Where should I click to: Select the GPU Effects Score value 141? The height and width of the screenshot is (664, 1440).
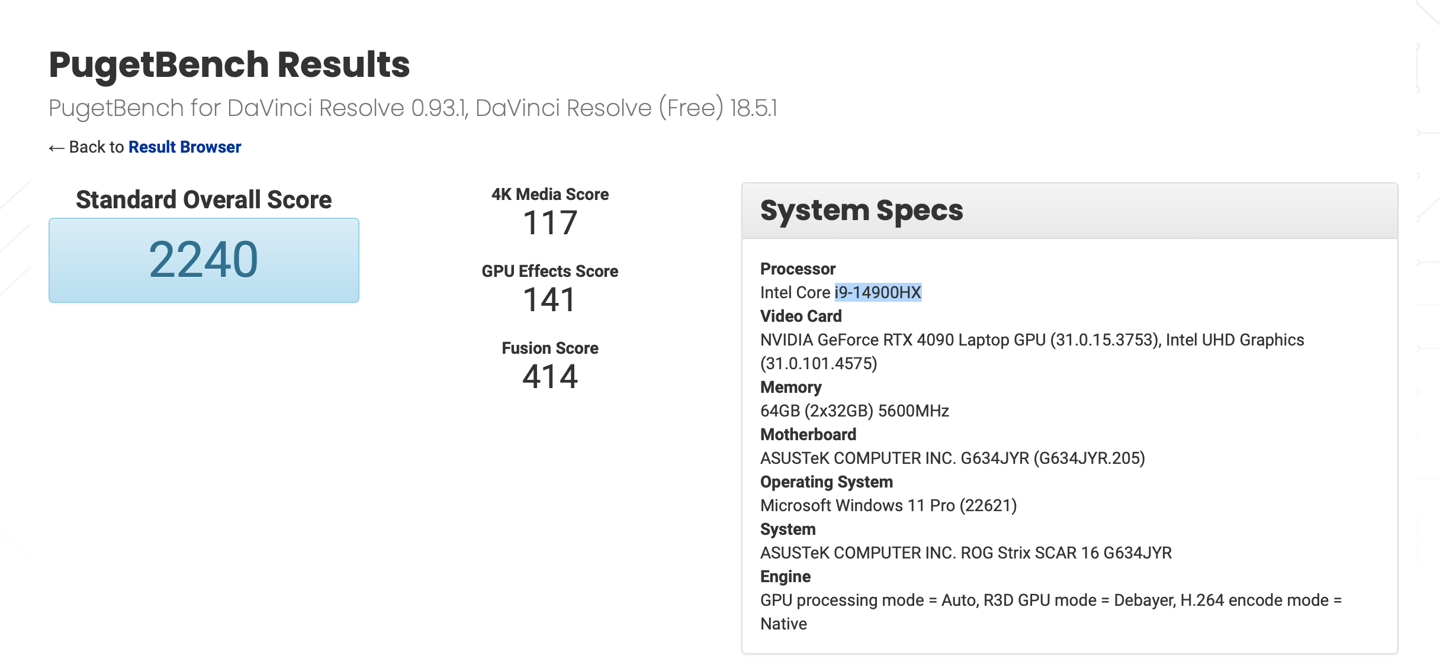550,300
